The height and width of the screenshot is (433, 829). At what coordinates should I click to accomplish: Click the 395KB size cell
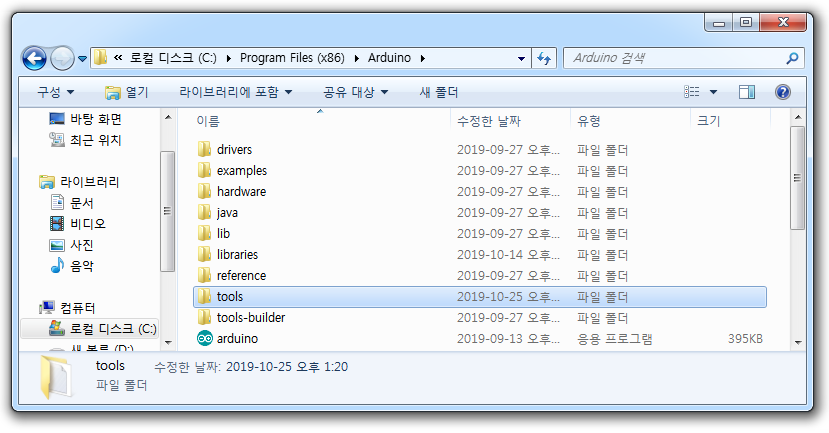tap(745, 338)
